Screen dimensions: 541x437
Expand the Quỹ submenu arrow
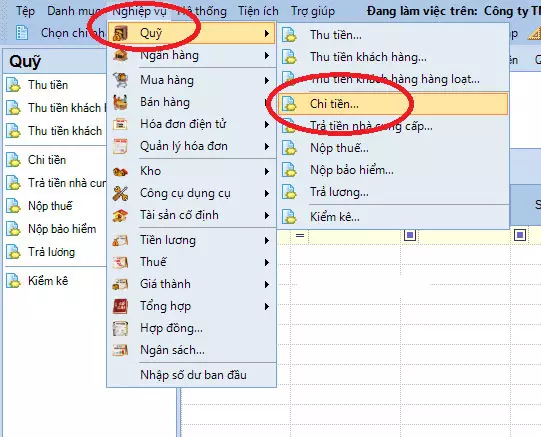[267, 33]
